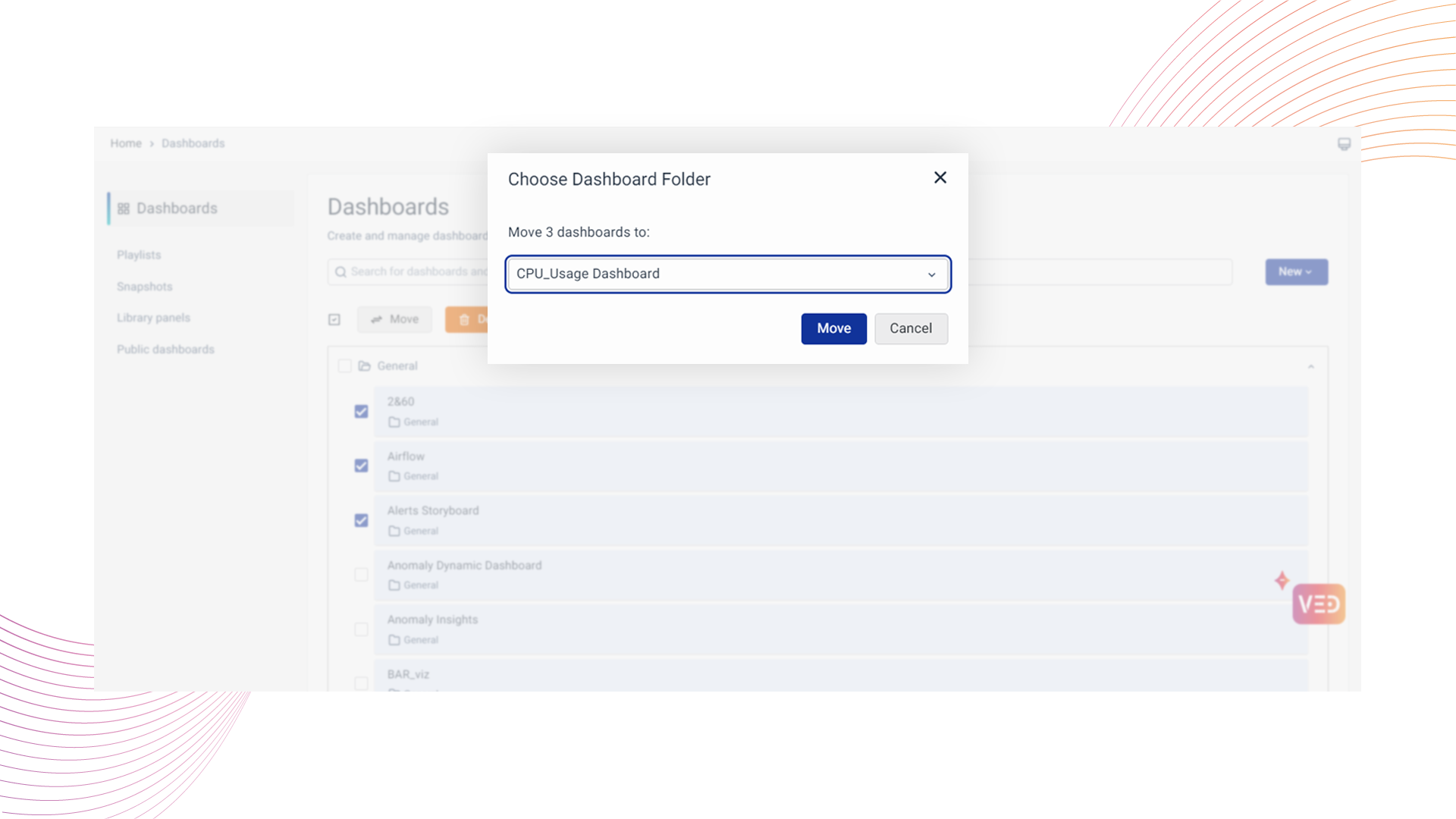Click the General folder icon

coord(365,366)
